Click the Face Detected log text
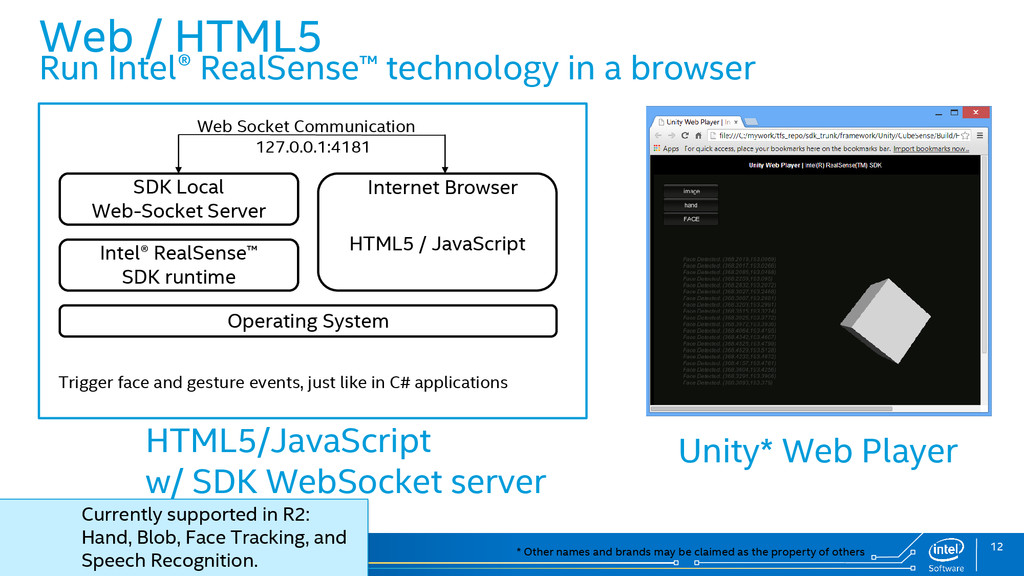The width and height of the screenshot is (1024, 576). click(729, 321)
